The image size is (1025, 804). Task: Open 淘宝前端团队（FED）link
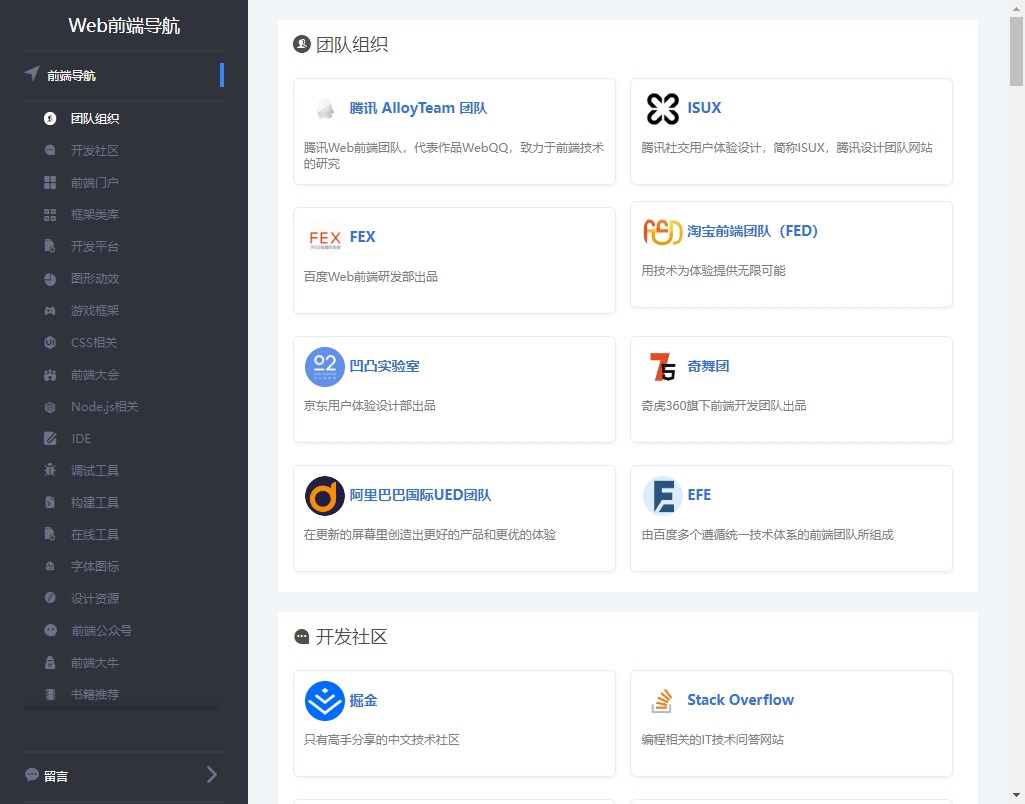752,231
